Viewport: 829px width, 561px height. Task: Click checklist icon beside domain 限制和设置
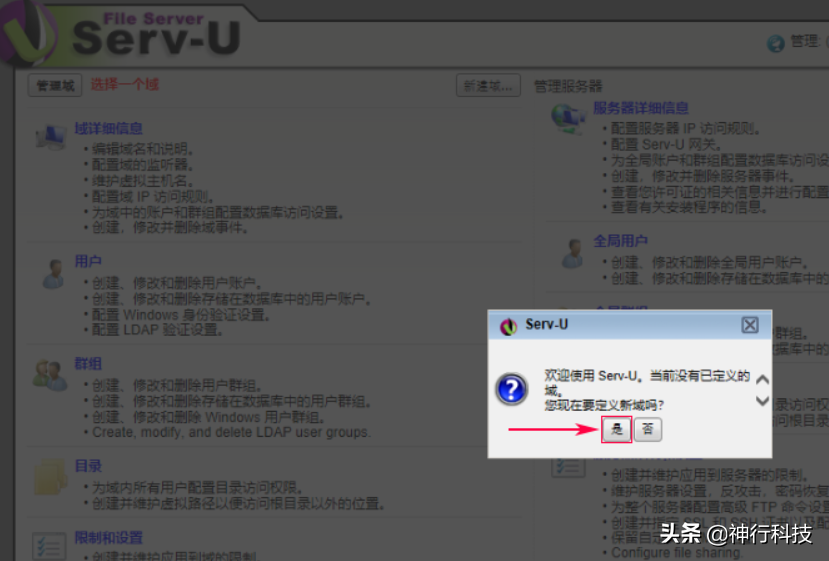pos(49,546)
